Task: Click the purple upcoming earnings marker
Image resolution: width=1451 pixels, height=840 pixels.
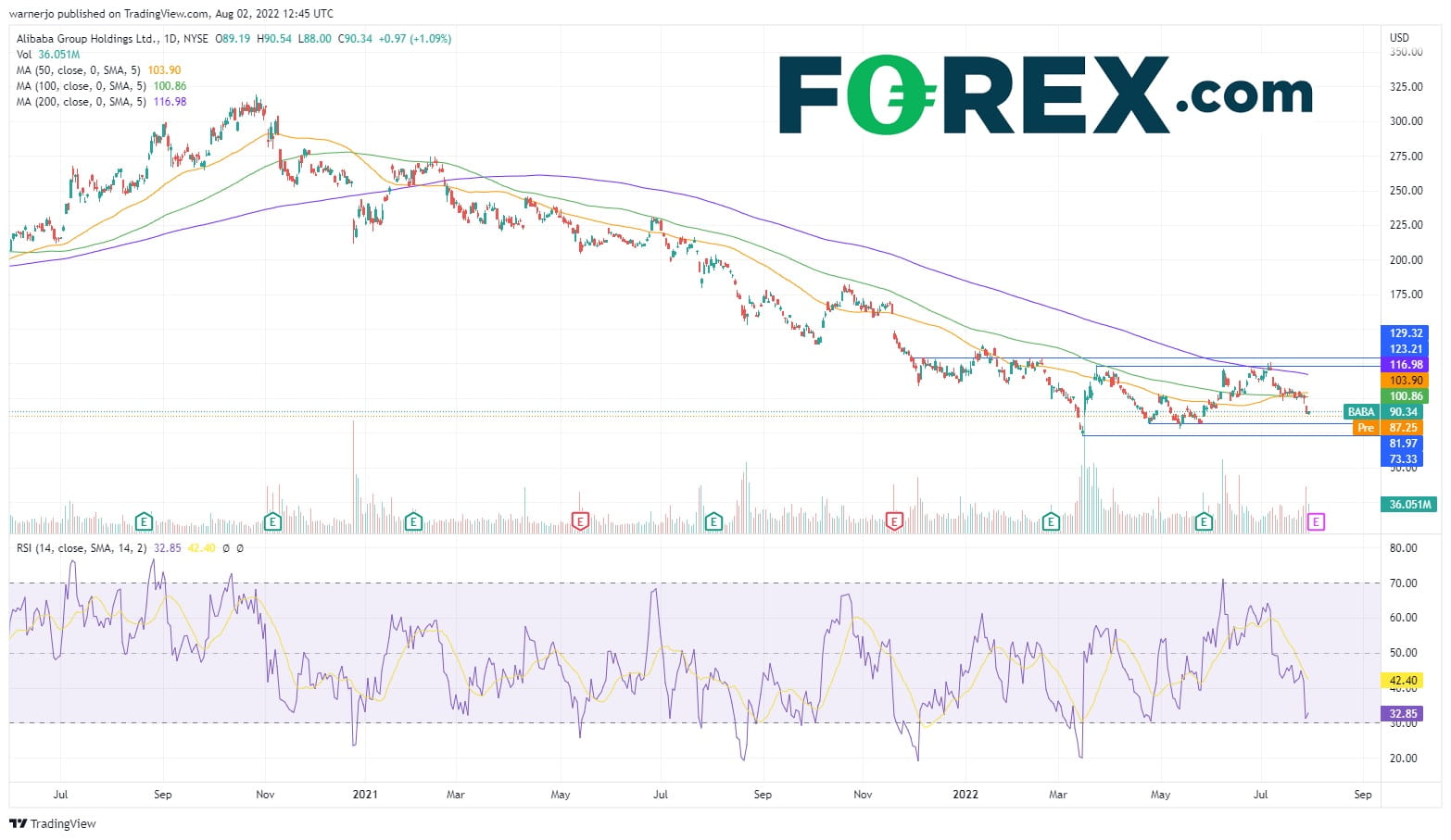Action: [1316, 522]
